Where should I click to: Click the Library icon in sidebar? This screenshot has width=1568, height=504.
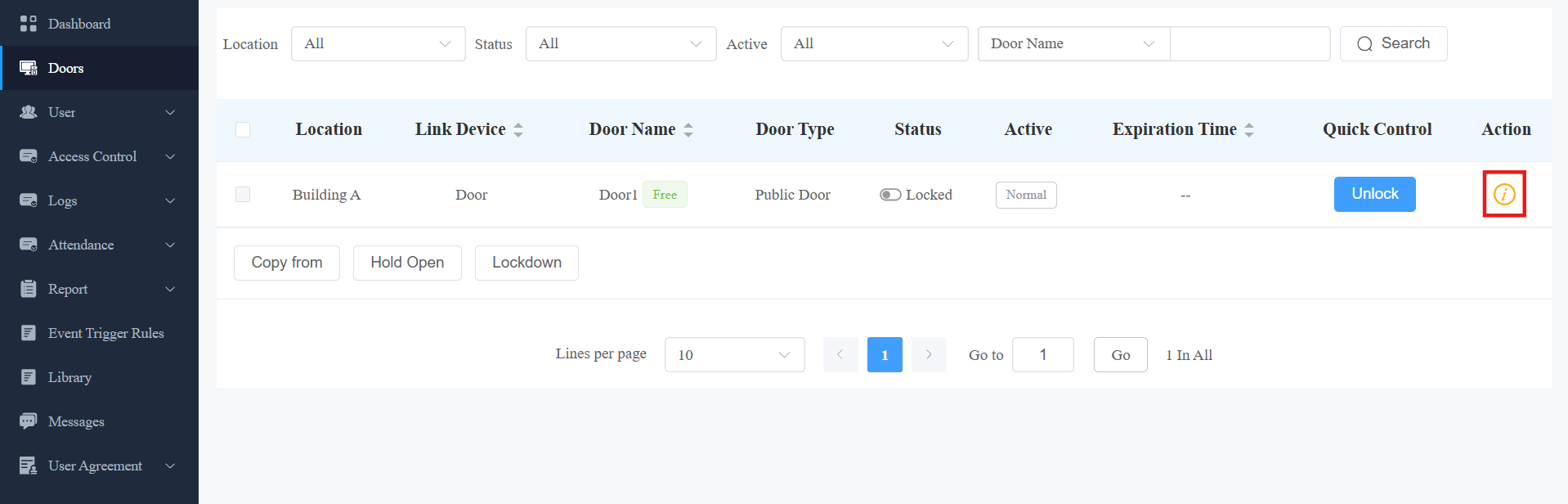[29, 377]
